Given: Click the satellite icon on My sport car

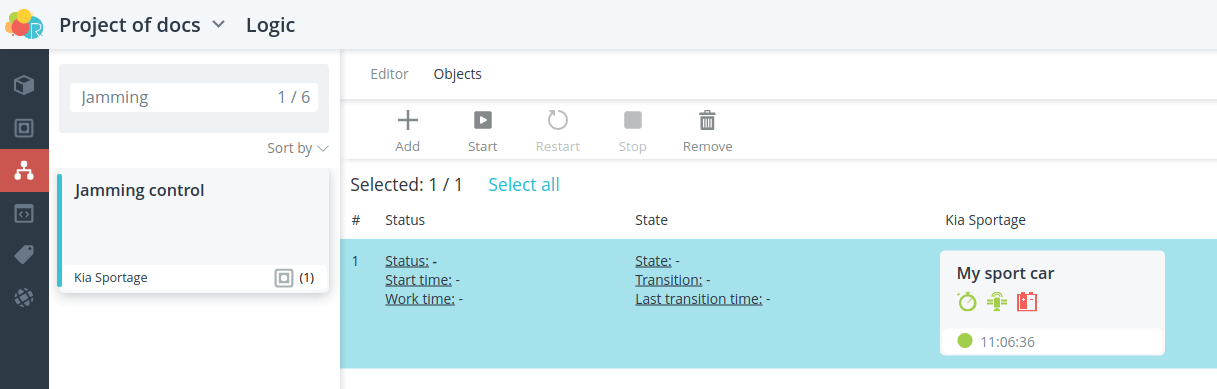Looking at the screenshot, I should click(x=997, y=301).
